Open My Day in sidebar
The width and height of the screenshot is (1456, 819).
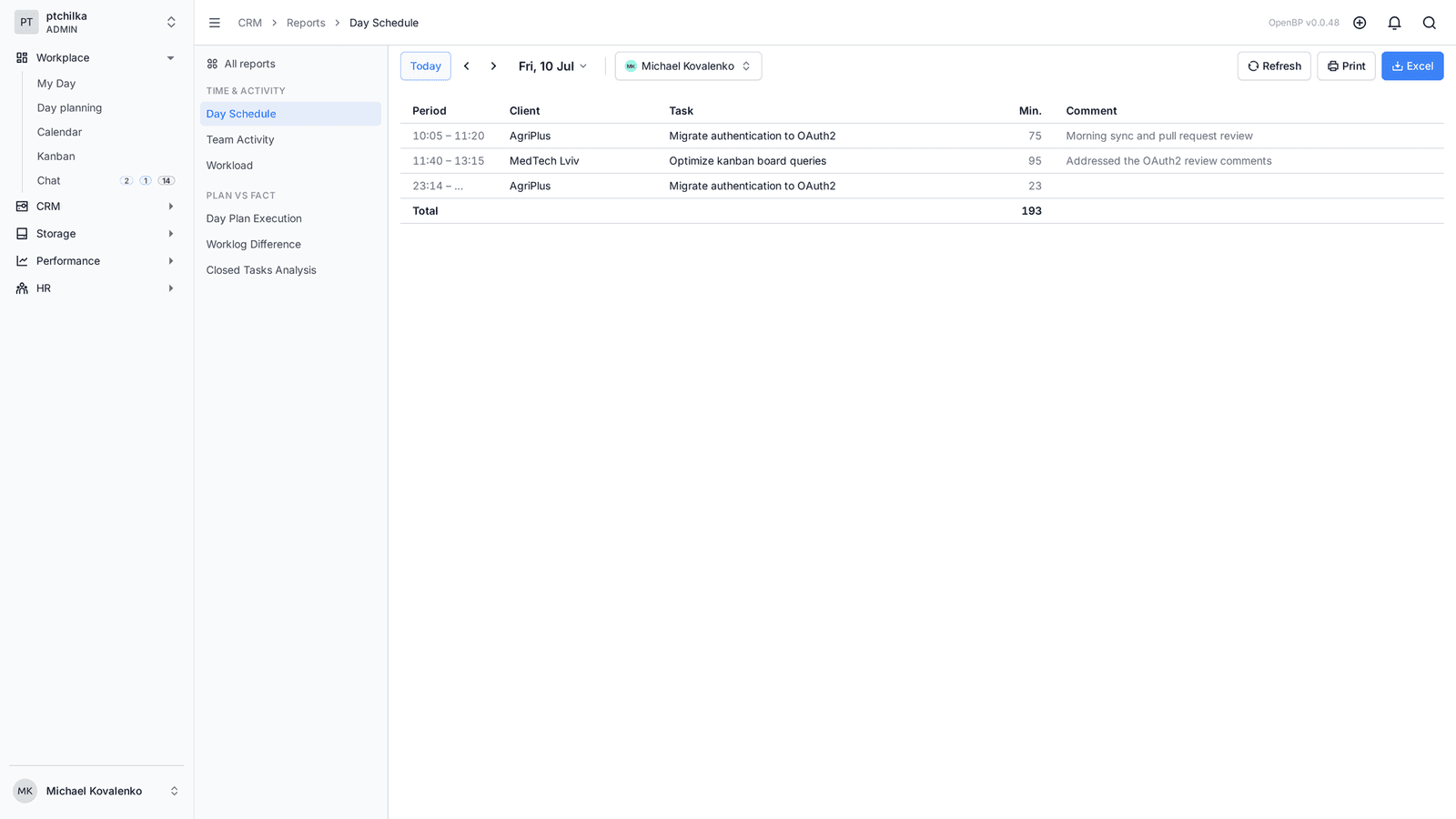(x=56, y=84)
